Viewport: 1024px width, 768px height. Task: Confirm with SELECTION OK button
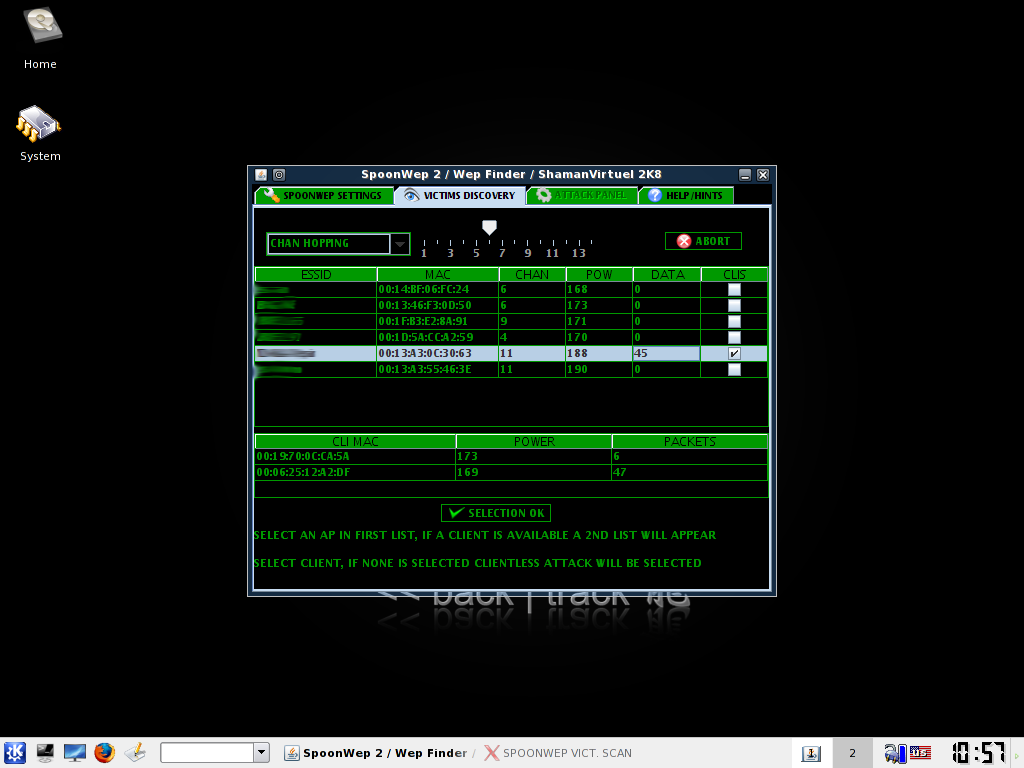(496, 513)
